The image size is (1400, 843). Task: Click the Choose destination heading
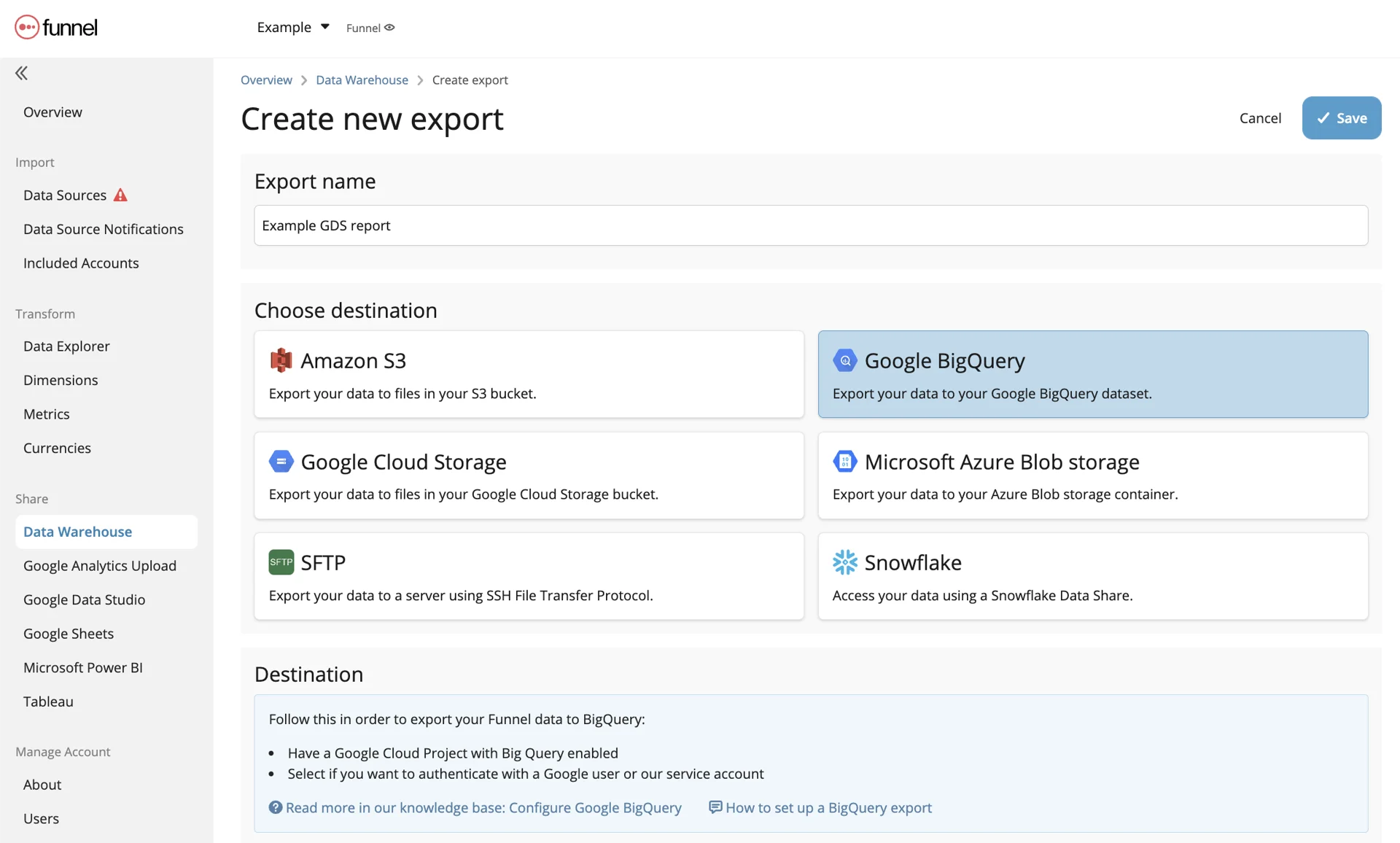pyautogui.click(x=346, y=310)
